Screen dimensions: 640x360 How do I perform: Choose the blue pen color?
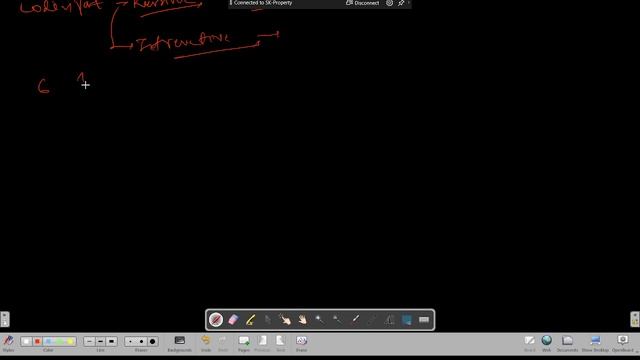pos(48,341)
